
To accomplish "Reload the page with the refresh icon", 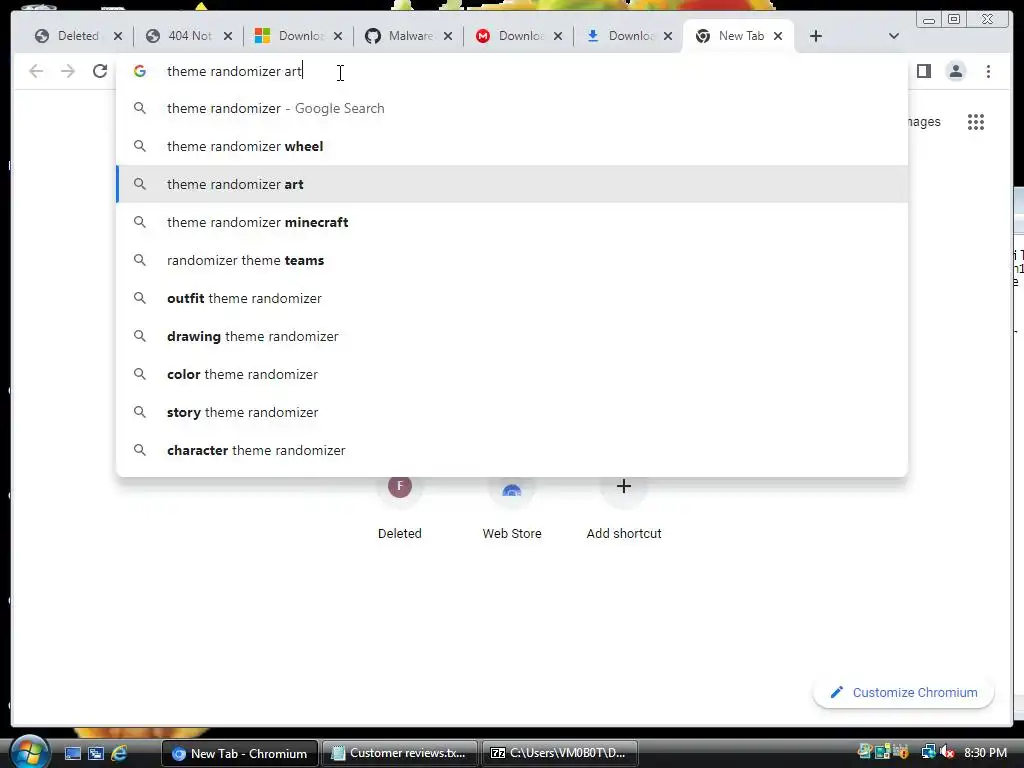I will pos(100,71).
